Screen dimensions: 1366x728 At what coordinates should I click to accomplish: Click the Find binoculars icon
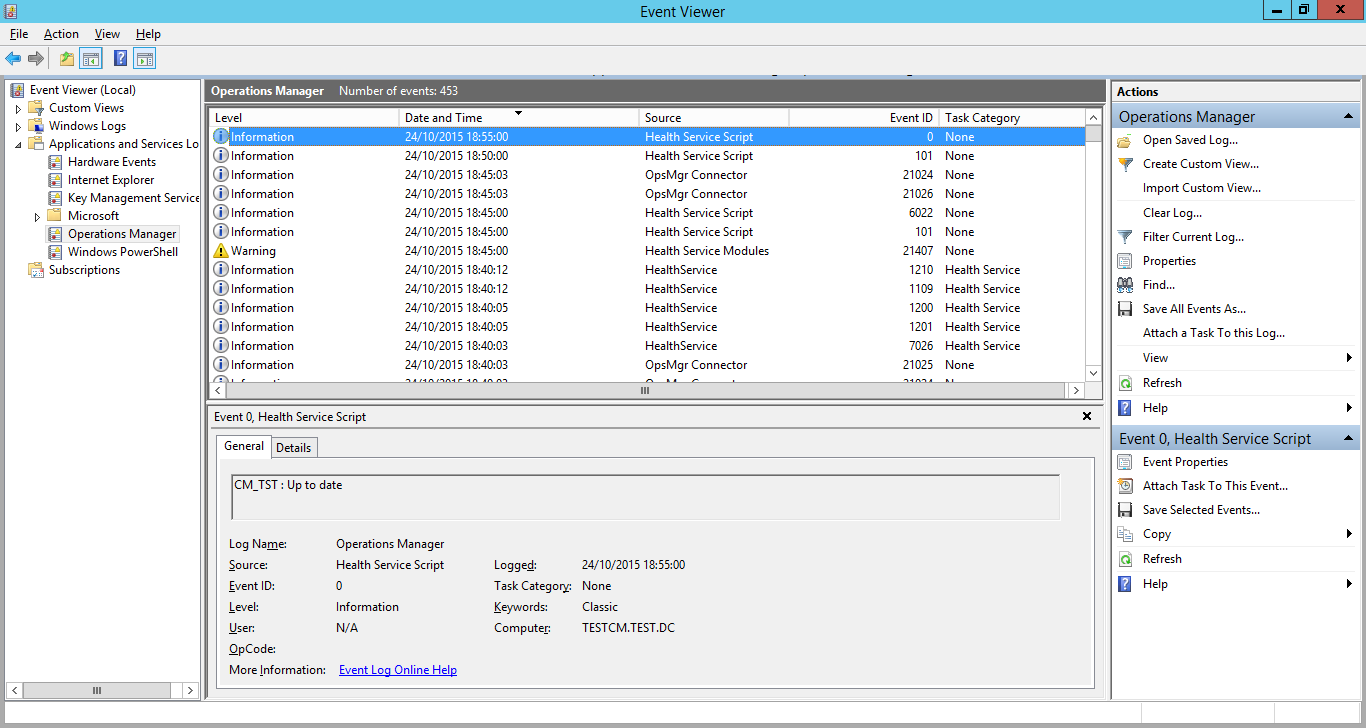[1125, 285]
